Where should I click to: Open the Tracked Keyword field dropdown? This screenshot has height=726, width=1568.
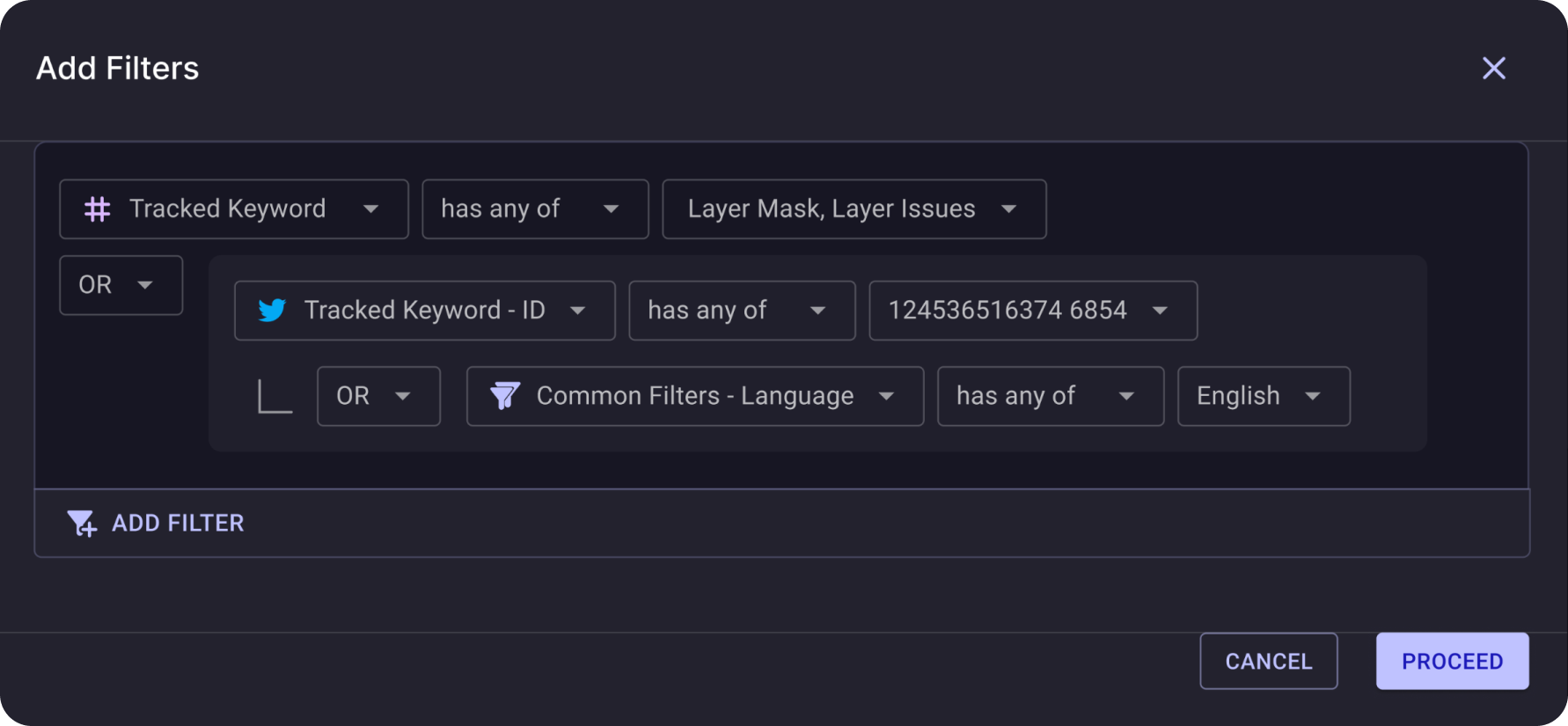(234, 209)
